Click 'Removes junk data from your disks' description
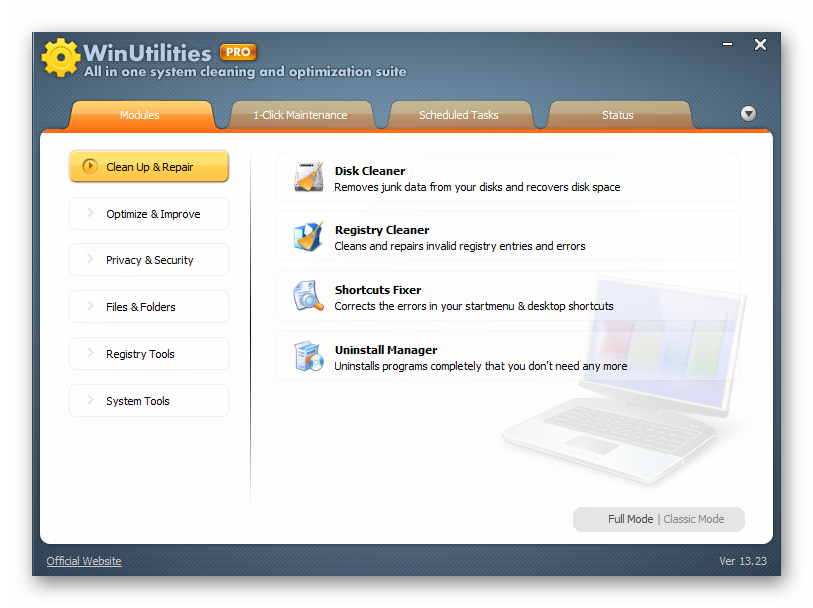The width and height of the screenshot is (813, 608). [477, 187]
